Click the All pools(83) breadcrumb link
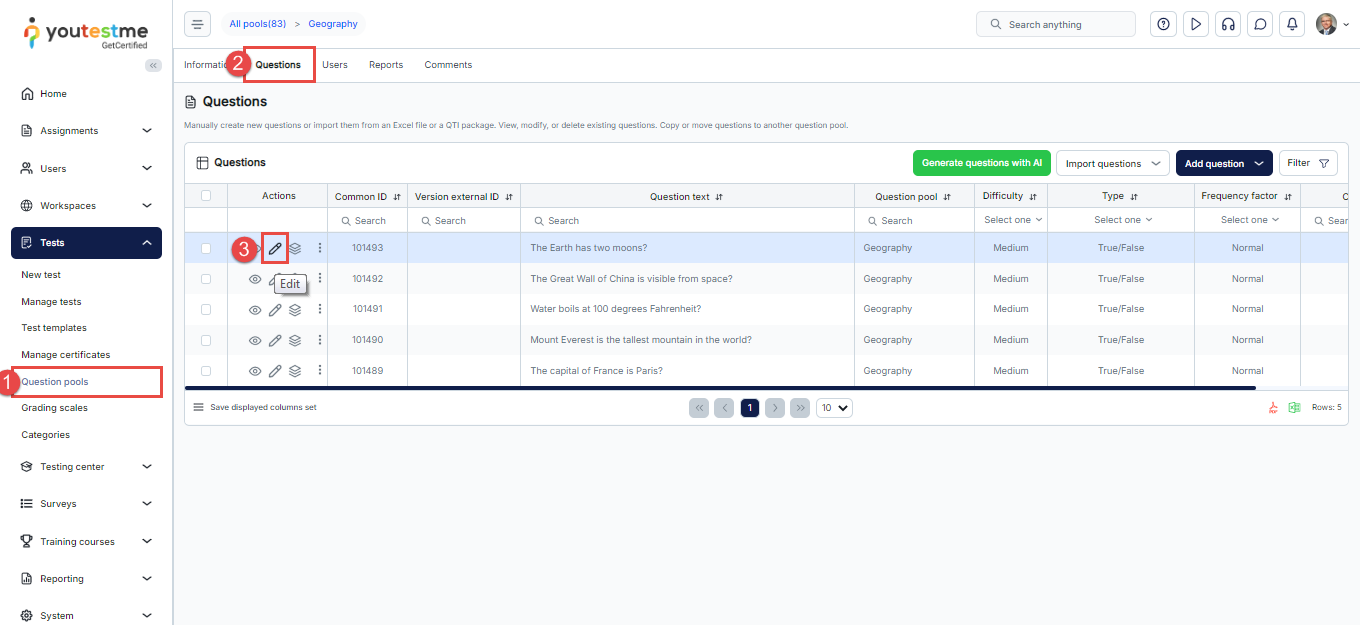The image size is (1360, 625). tap(257, 24)
